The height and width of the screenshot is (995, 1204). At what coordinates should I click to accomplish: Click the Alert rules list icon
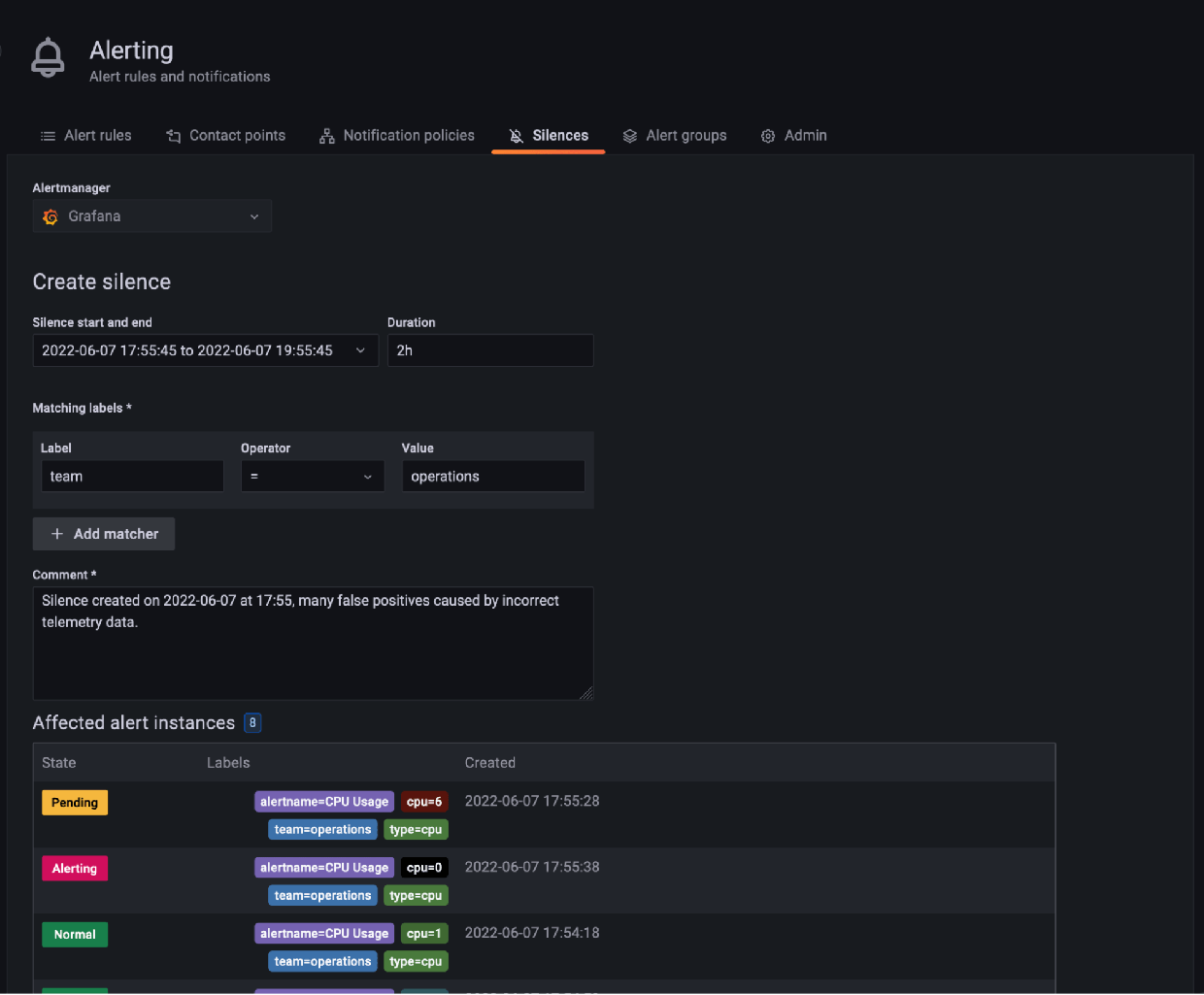[49, 135]
